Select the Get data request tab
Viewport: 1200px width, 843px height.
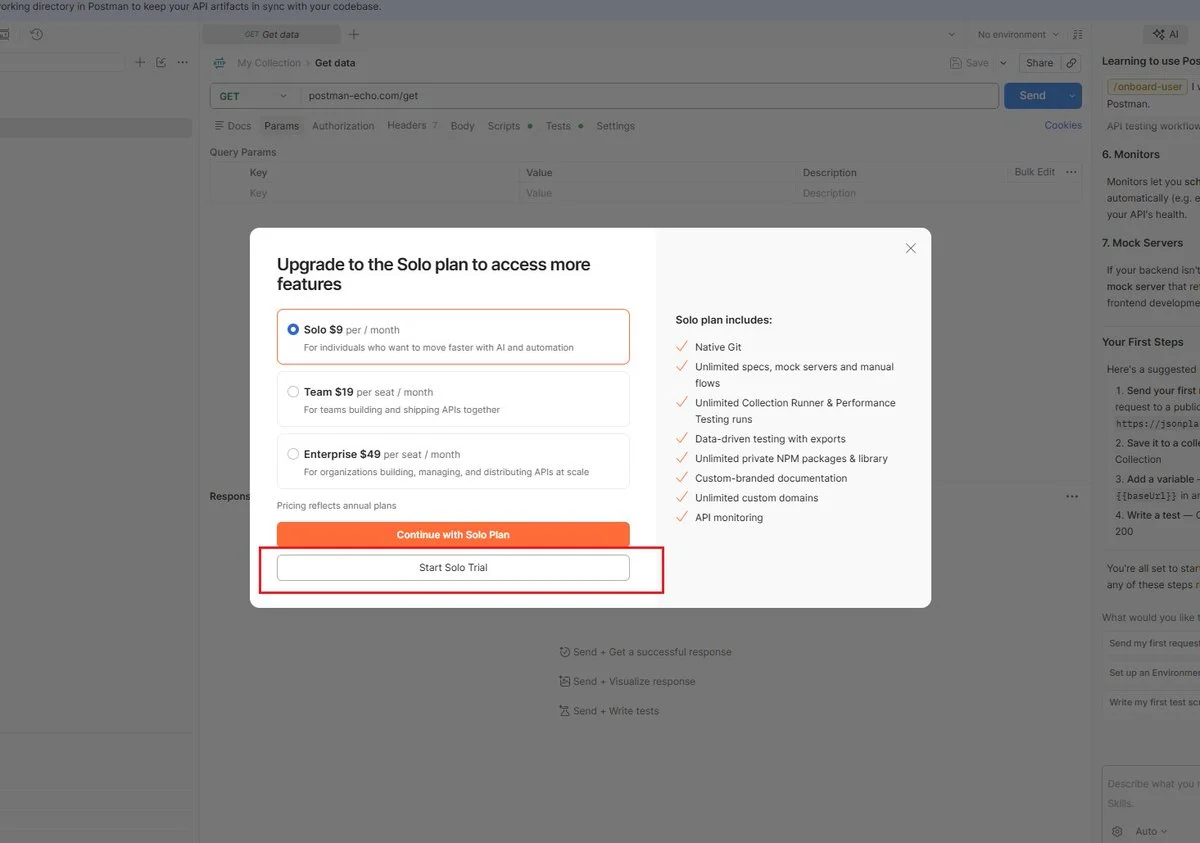click(271, 34)
